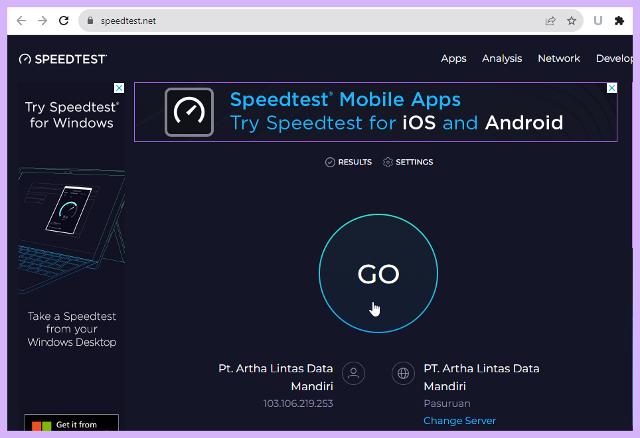Start the test with GO button
This screenshot has height=438, width=640.
point(378,273)
